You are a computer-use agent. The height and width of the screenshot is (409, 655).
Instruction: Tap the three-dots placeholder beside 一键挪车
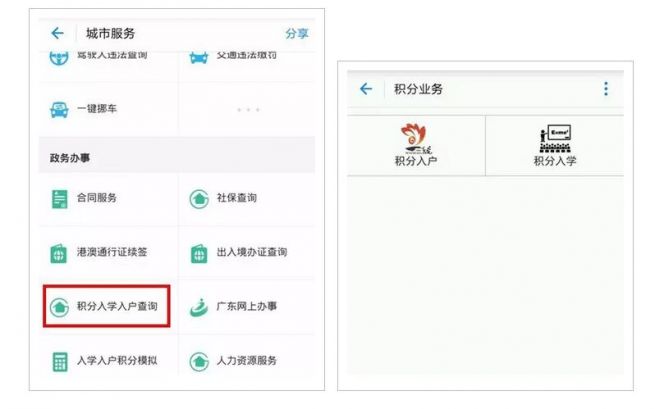click(246, 109)
